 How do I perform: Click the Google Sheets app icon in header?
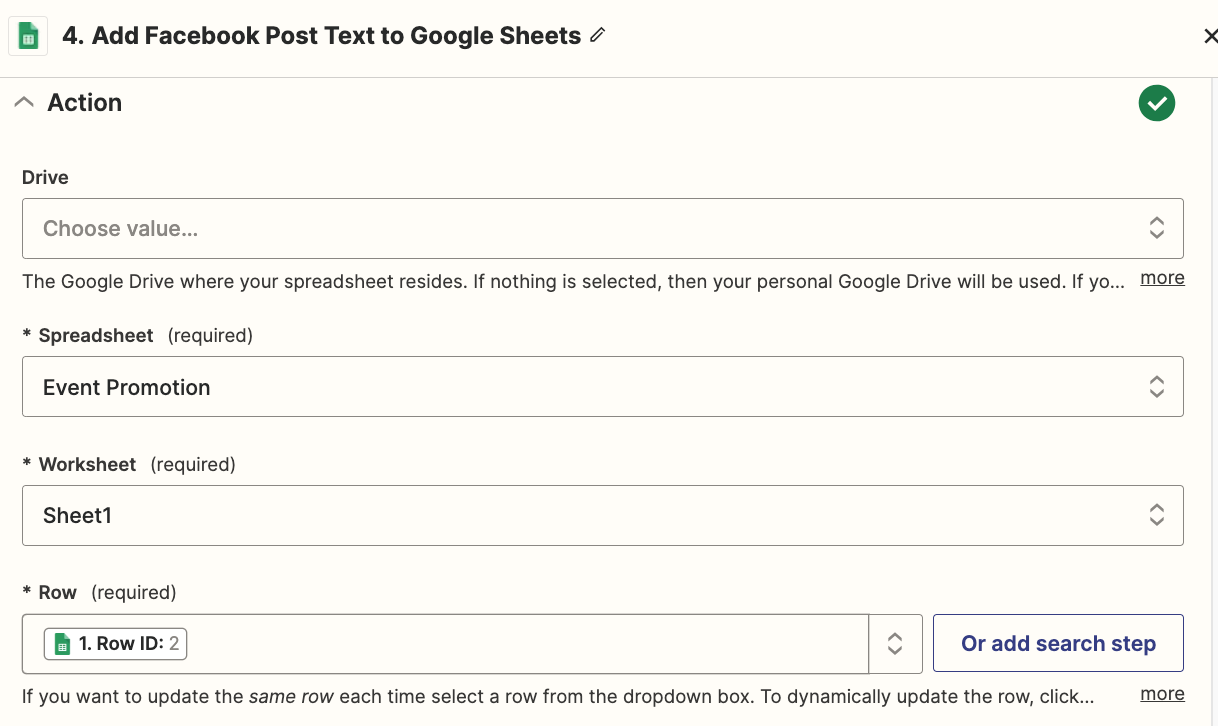tap(28, 37)
